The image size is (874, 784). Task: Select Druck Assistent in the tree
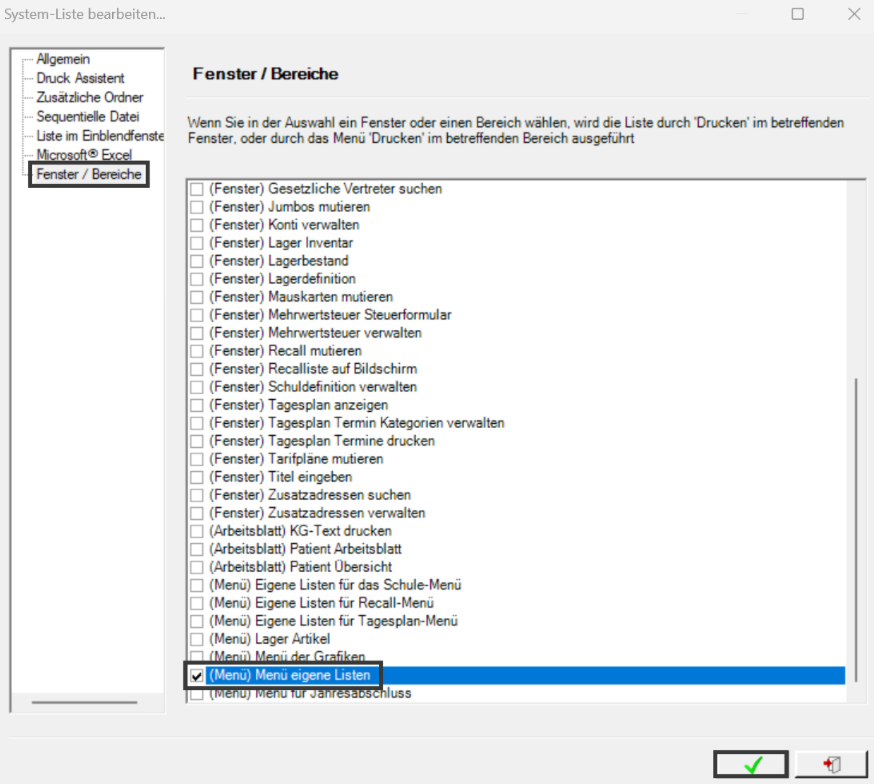click(x=80, y=78)
